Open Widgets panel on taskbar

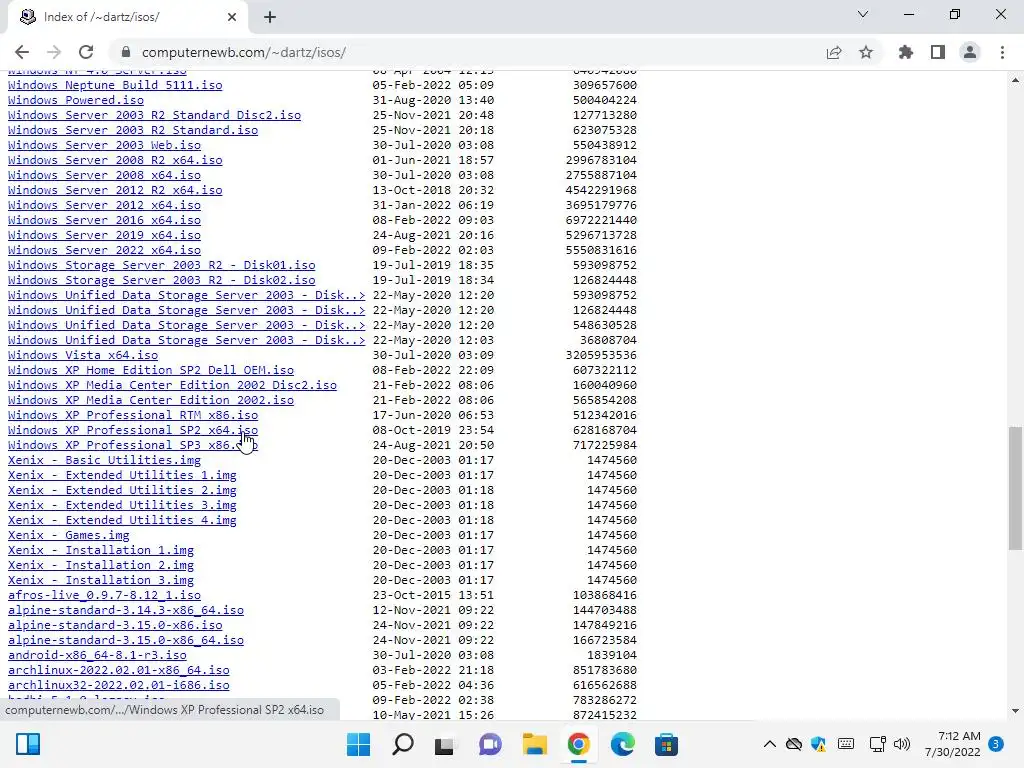[28, 744]
